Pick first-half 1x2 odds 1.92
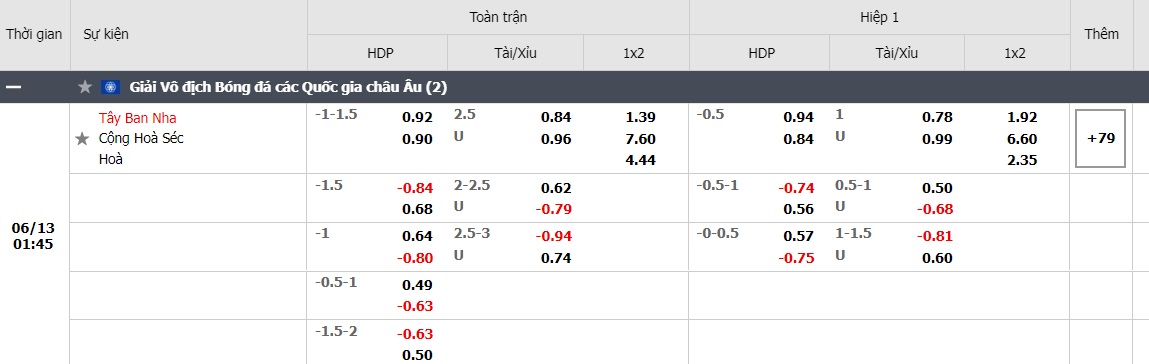Image resolution: width=1149 pixels, height=364 pixels. 1022,117
